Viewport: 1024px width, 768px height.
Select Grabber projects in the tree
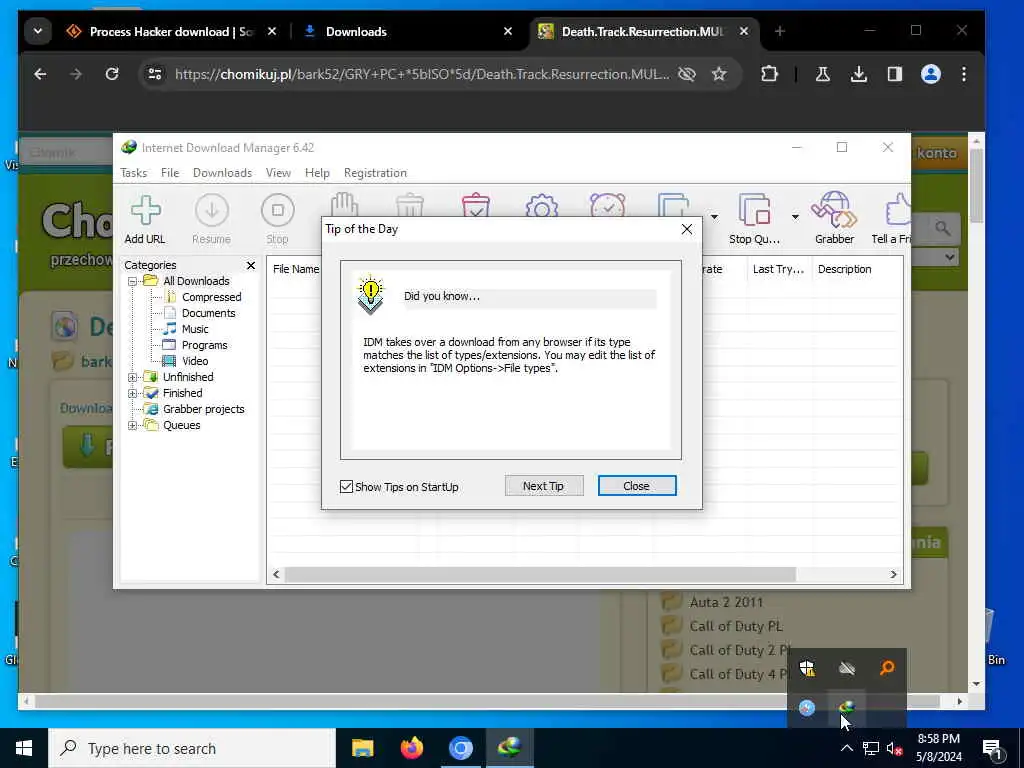point(204,409)
